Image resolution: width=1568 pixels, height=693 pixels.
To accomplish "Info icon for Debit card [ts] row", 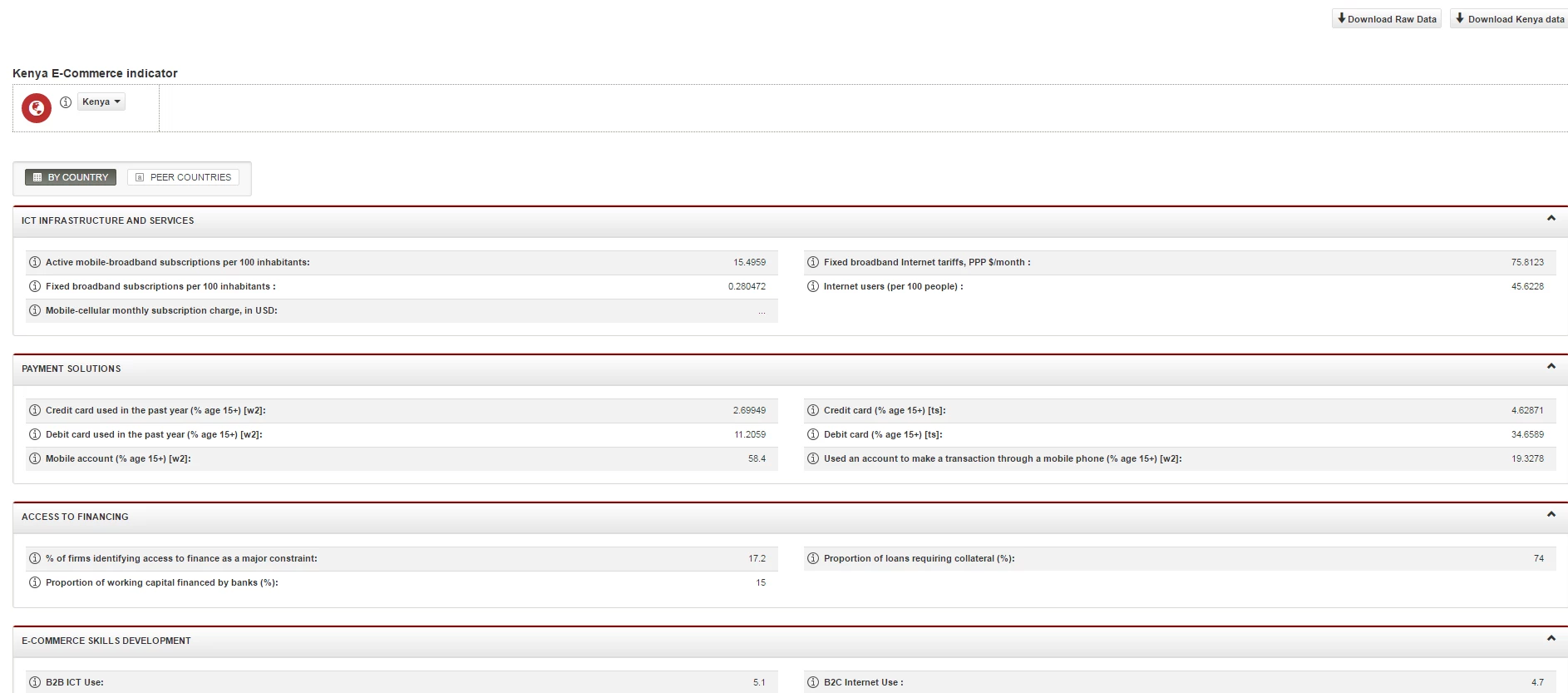I will click(x=813, y=434).
